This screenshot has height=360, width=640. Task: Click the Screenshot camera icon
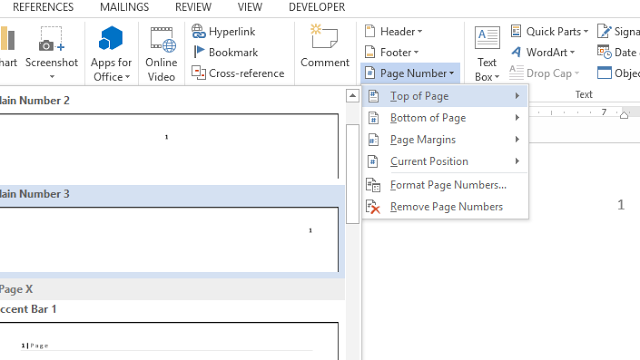click(x=51, y=40)
